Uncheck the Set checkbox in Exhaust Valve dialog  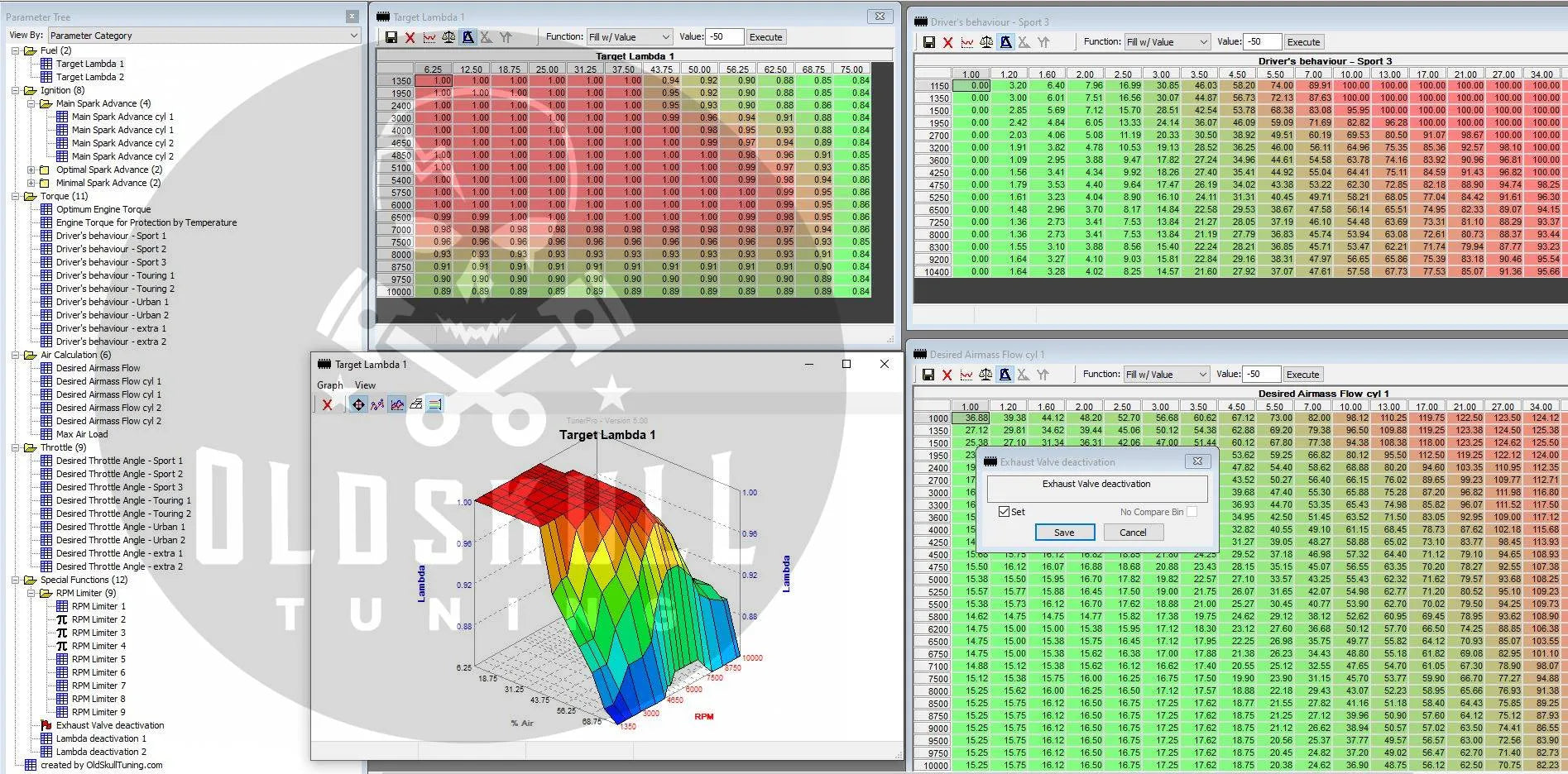[1004, 512]
